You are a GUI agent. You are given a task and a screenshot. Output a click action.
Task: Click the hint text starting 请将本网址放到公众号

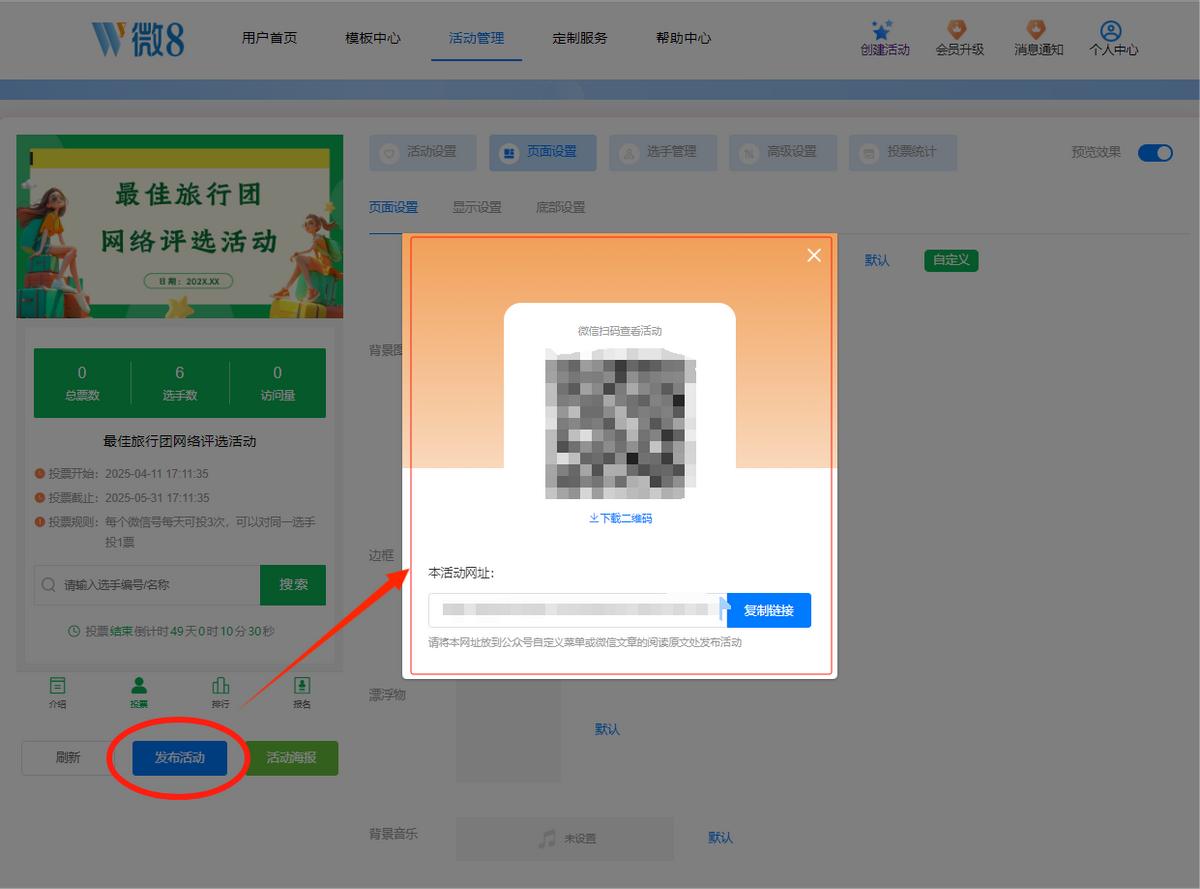pos(585,642)
